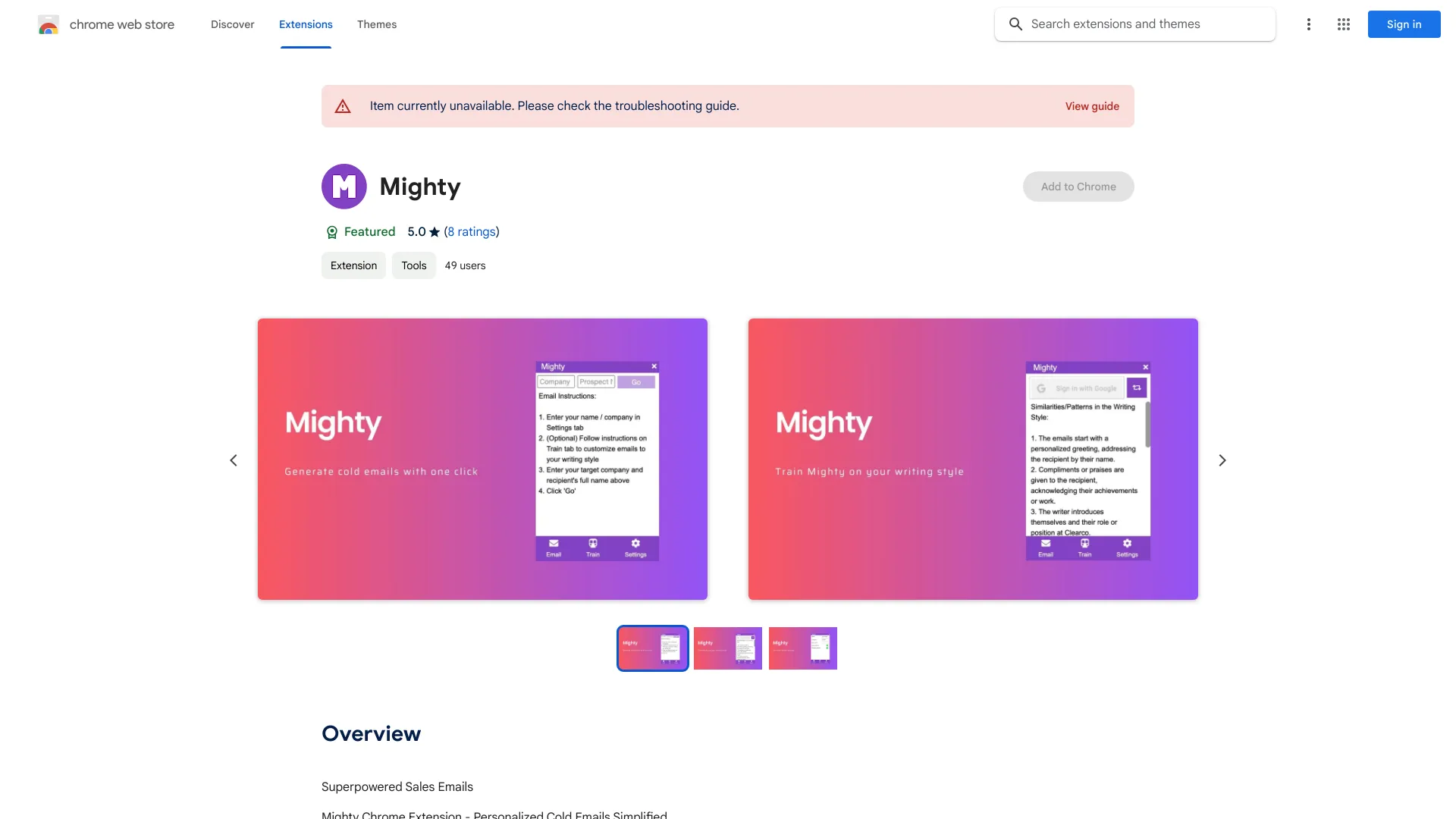
Task: Select the second carousel thumbnail
Action: [x=728, y=648]
